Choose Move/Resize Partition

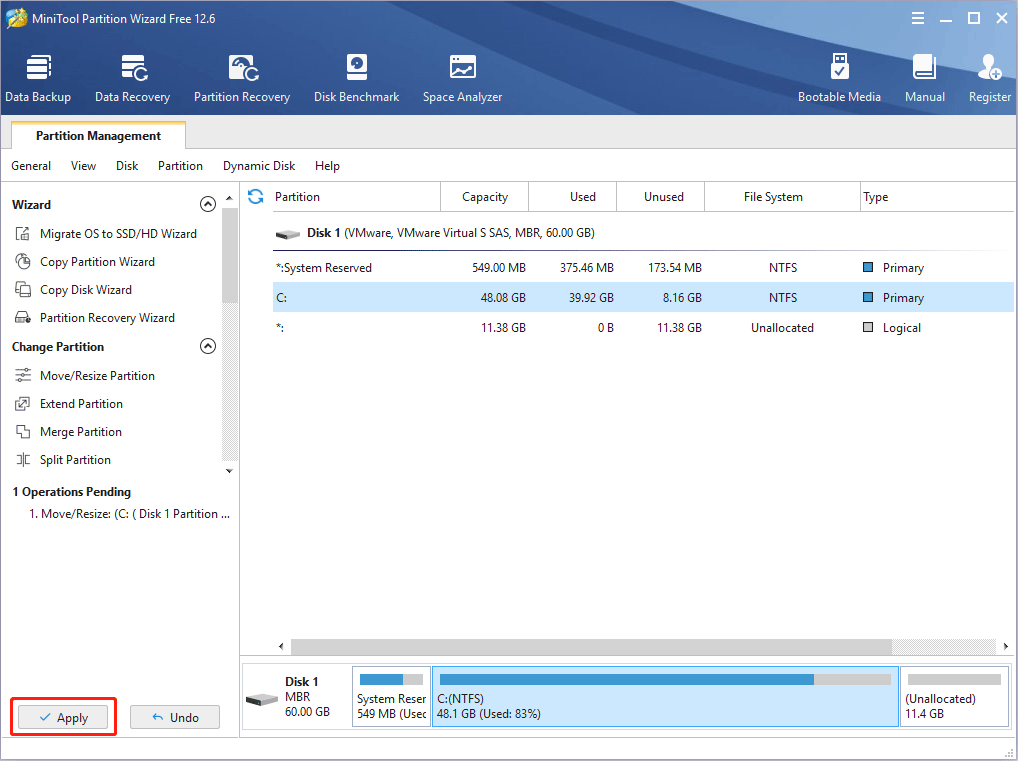84,375
